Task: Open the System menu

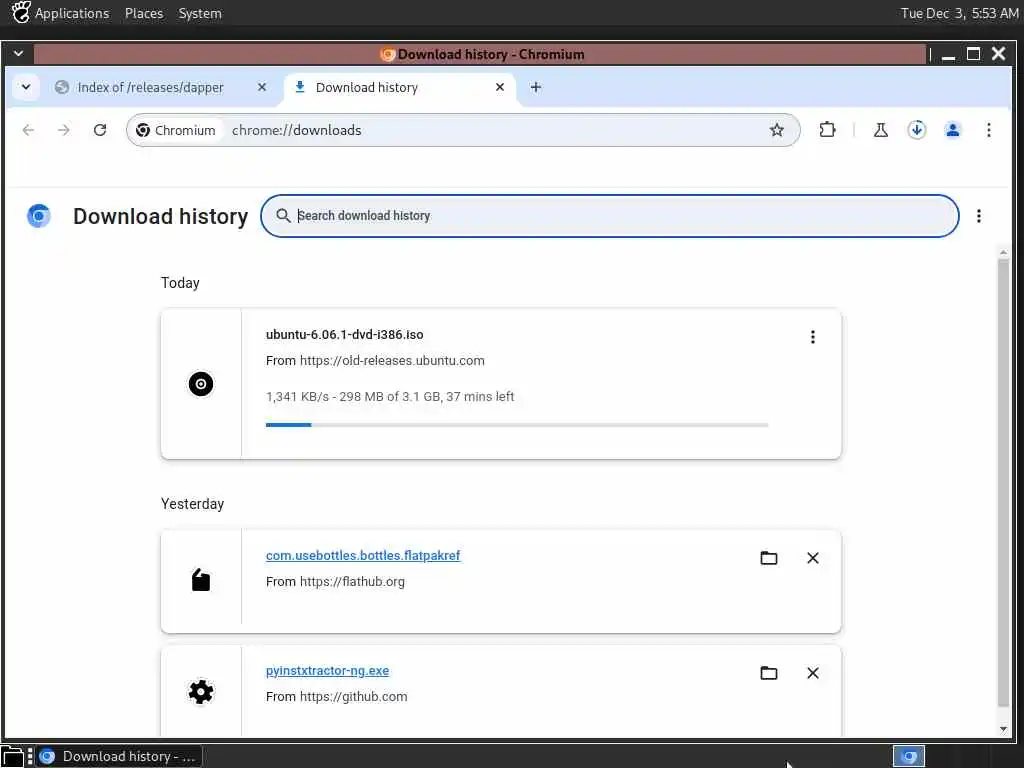Action: (200, 13)
